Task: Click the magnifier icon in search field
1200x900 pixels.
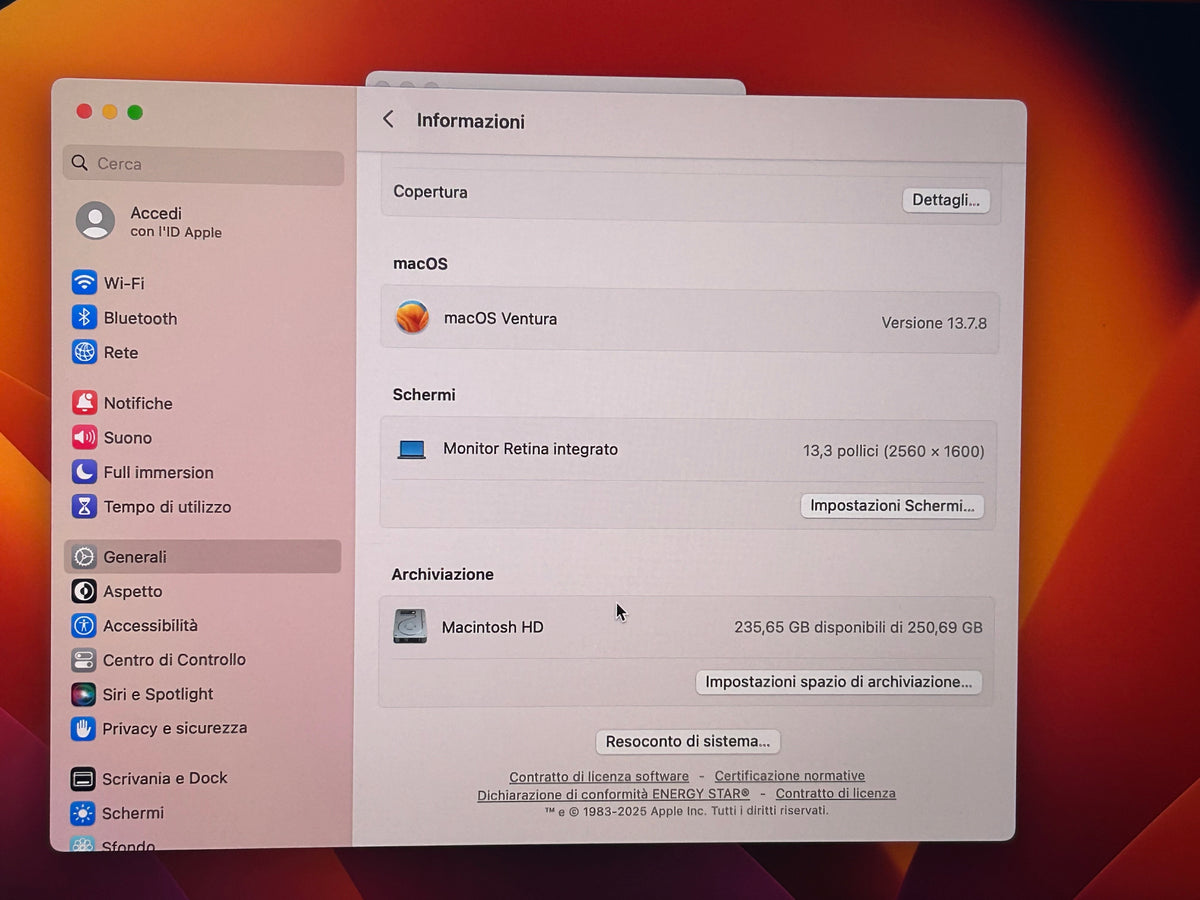Action: coord(80,162)
